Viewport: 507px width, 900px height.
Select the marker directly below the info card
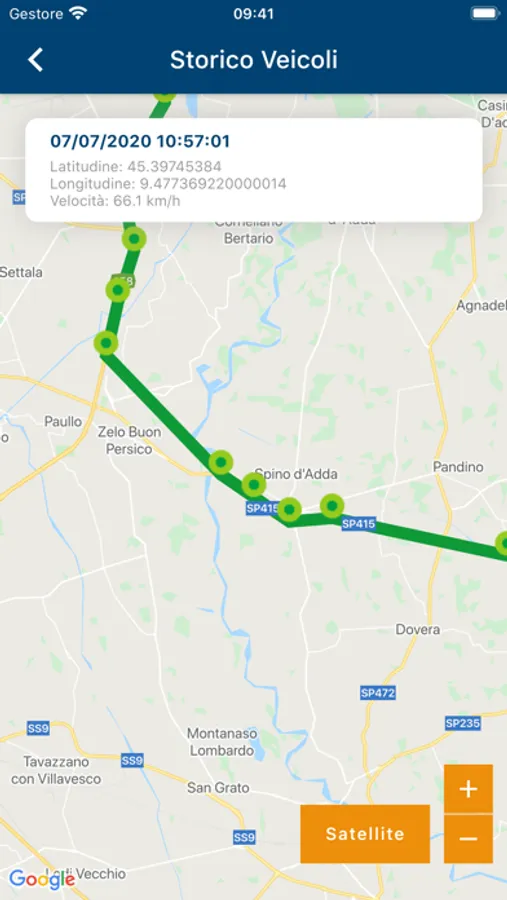[134, 239]
